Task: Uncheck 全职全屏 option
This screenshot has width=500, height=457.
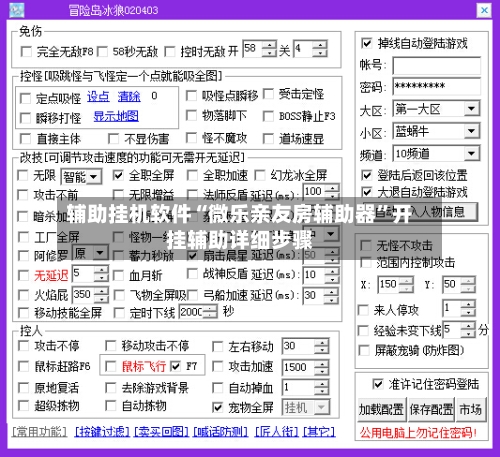Action: 118,175
